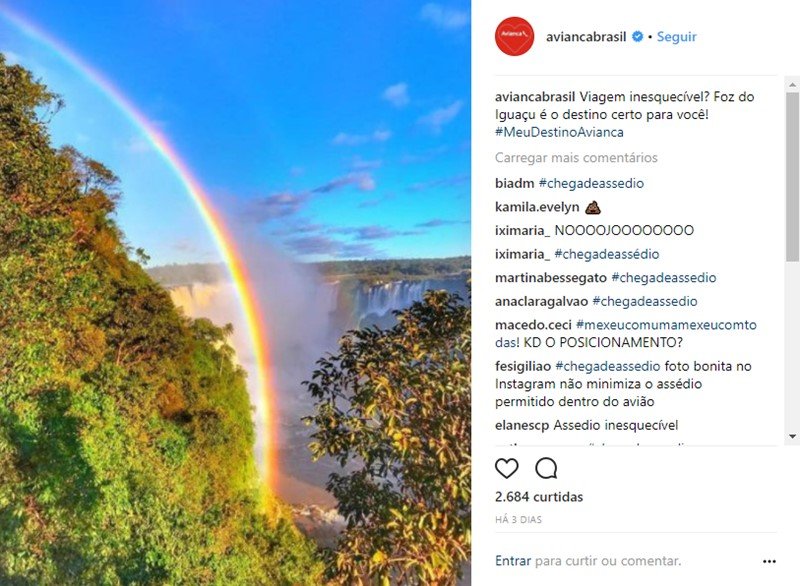Click the comments scrollbar thumb
800x586 pixels.
[792, 176]
